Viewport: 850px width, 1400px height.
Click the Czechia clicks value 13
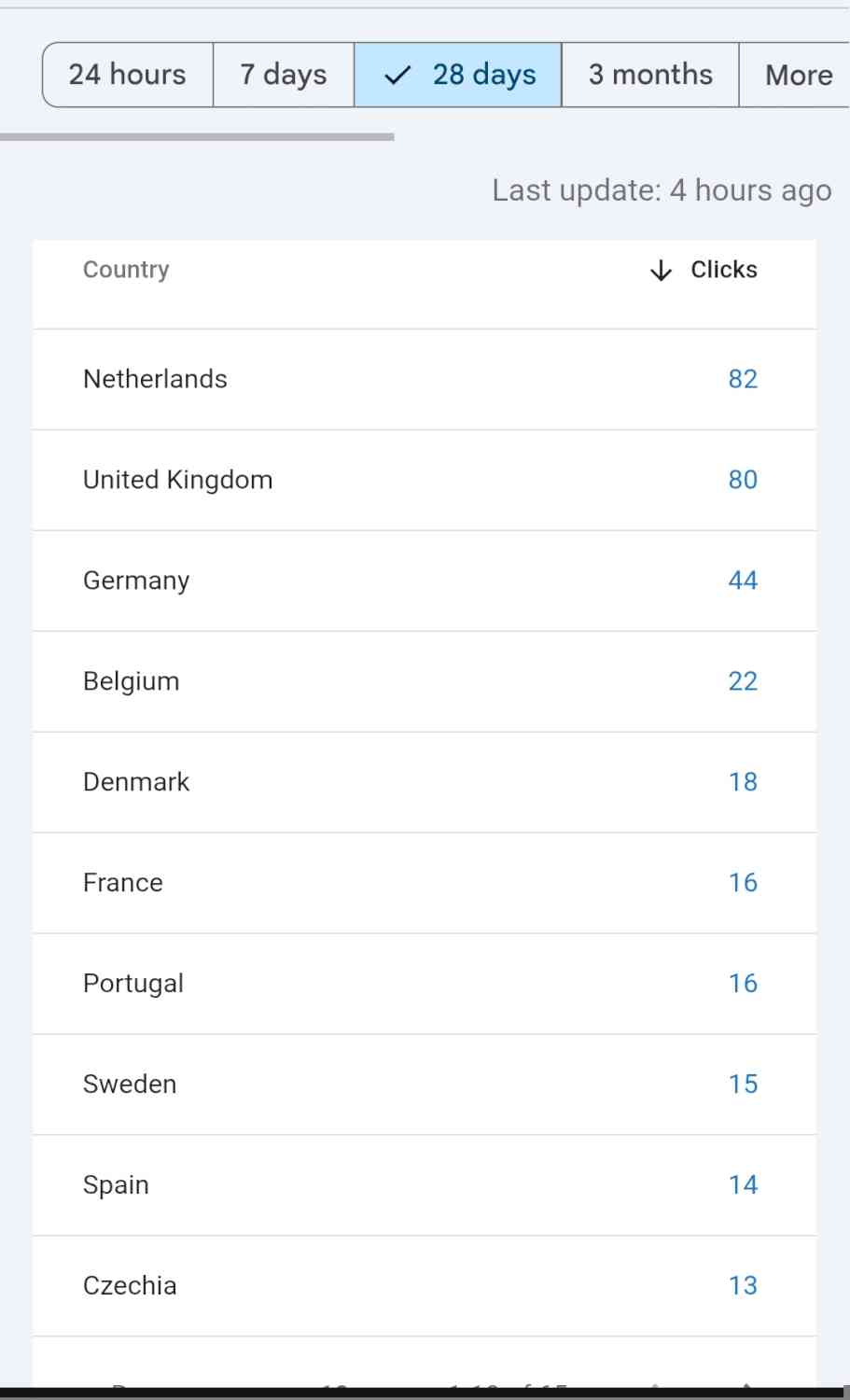coord(743,1286)
